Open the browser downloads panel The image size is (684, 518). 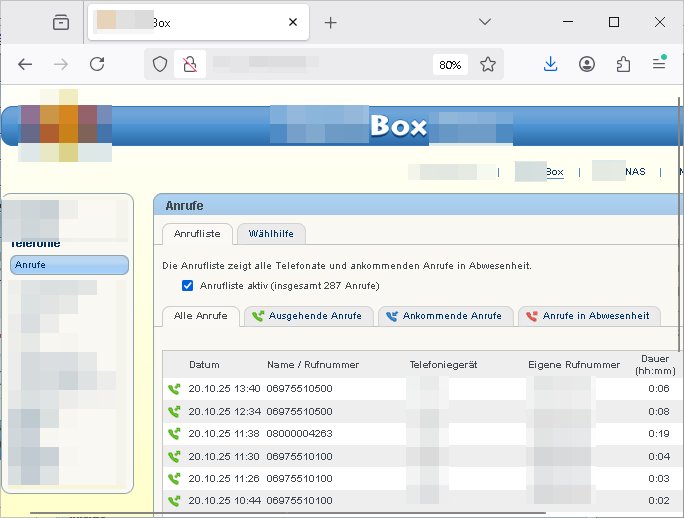[x=550, y=64]
